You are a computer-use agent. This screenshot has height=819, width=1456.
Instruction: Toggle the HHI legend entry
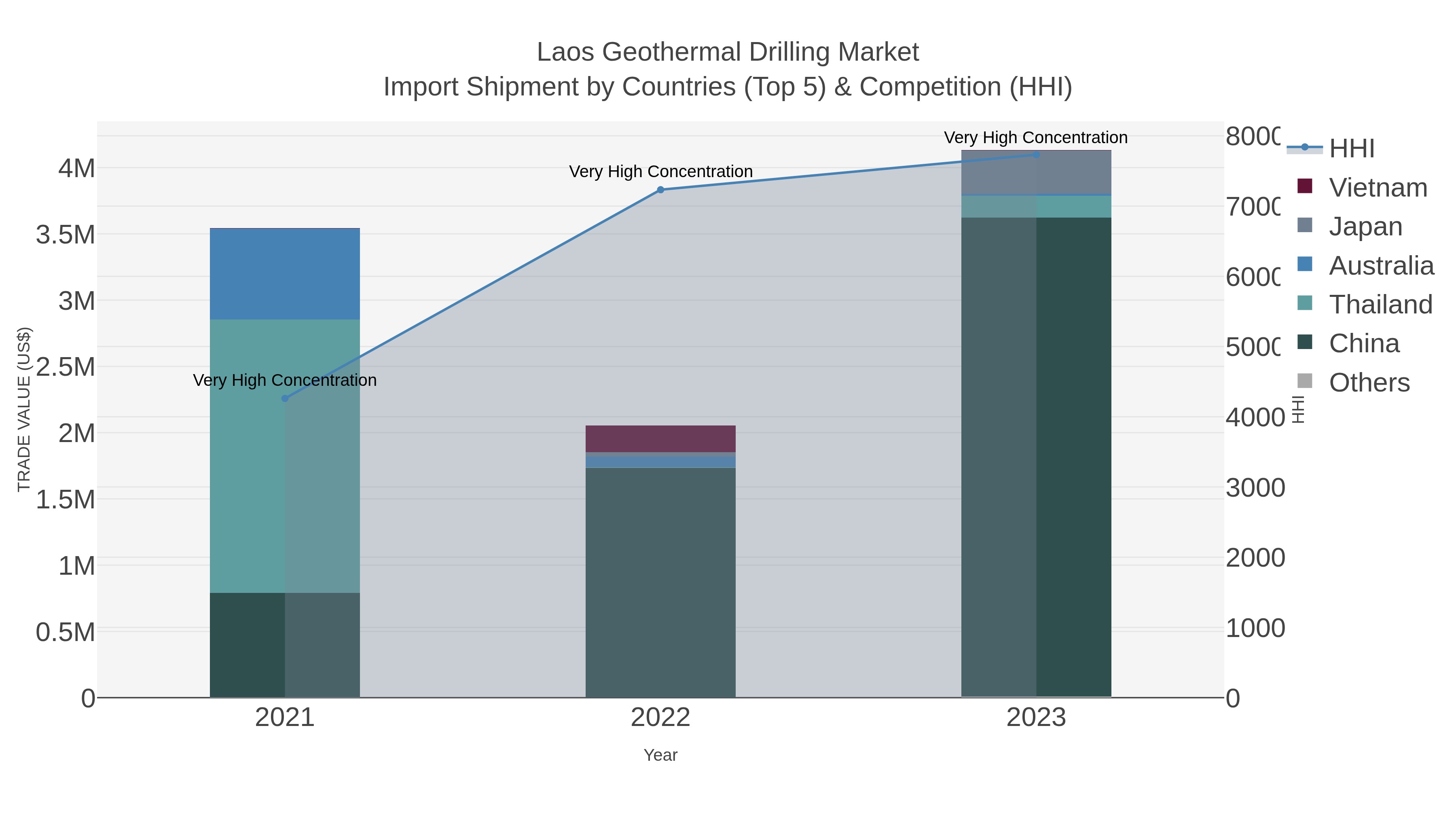[x=1331, y=149]
